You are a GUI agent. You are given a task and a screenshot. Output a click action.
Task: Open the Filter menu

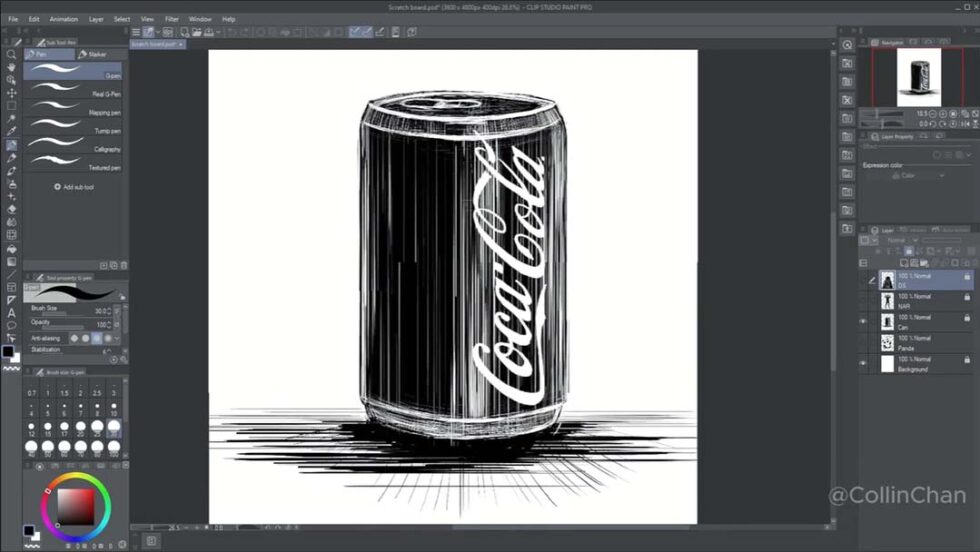coord(171,19)
